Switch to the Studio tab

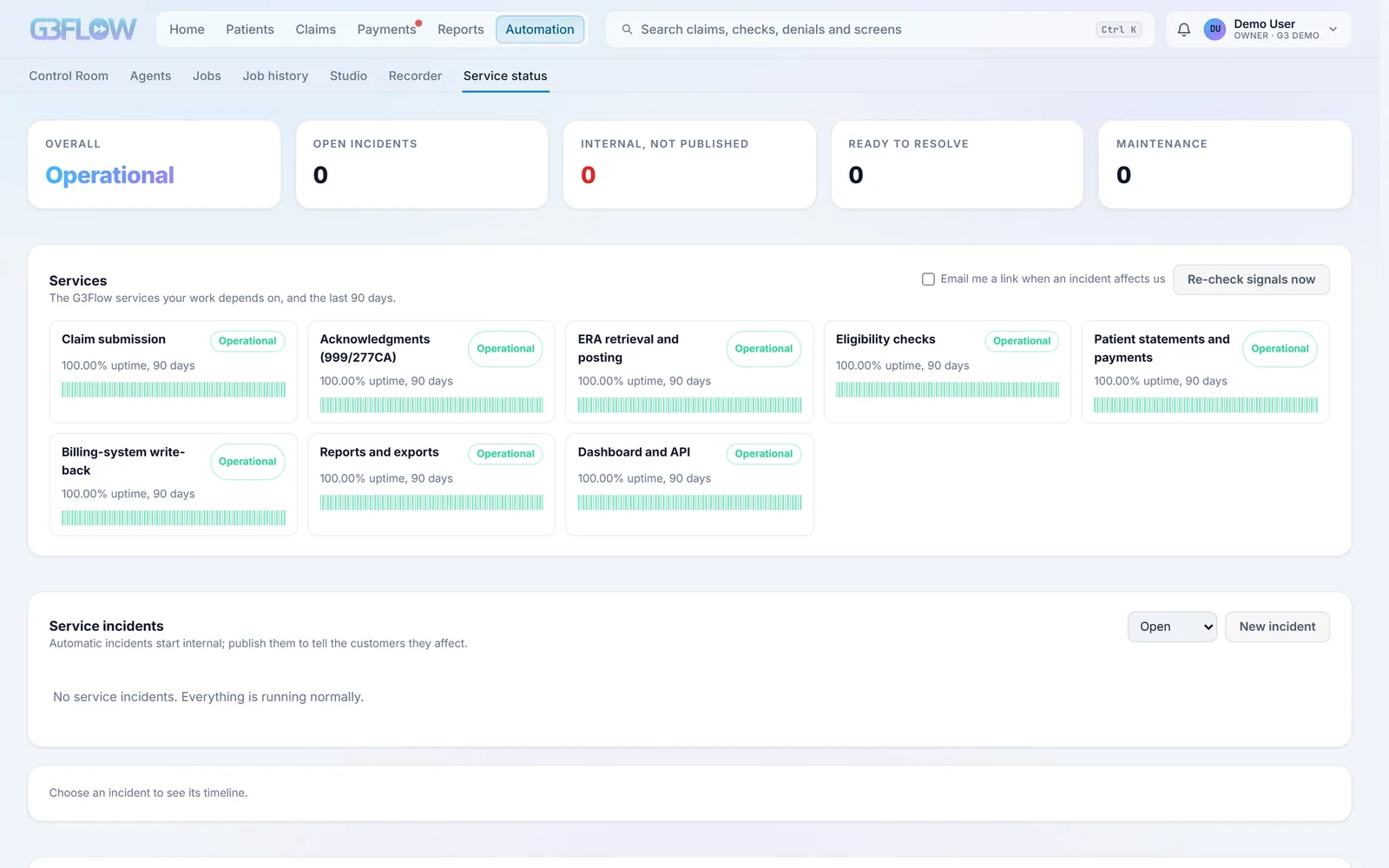(348, 76)
